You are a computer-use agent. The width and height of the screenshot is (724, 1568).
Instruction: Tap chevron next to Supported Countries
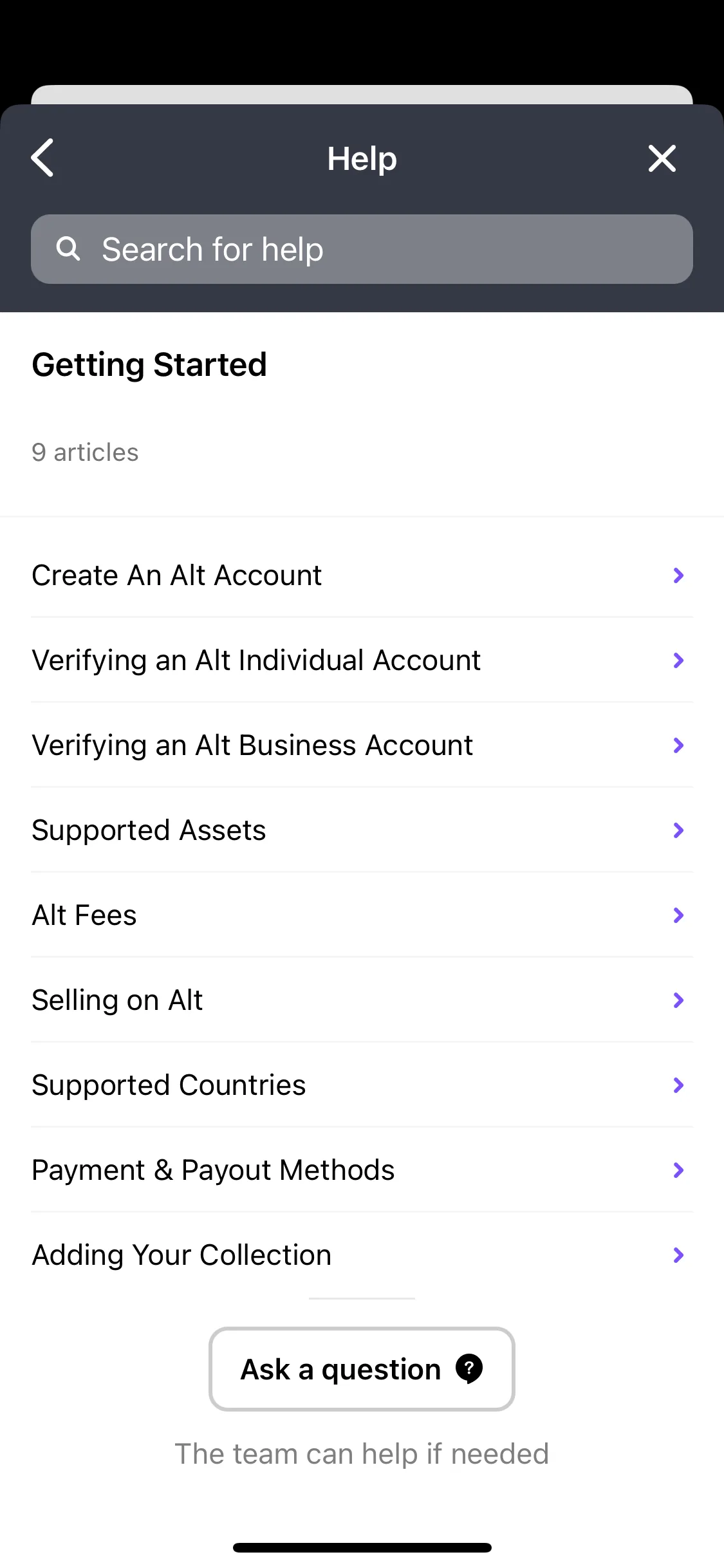click(678, 1085)
